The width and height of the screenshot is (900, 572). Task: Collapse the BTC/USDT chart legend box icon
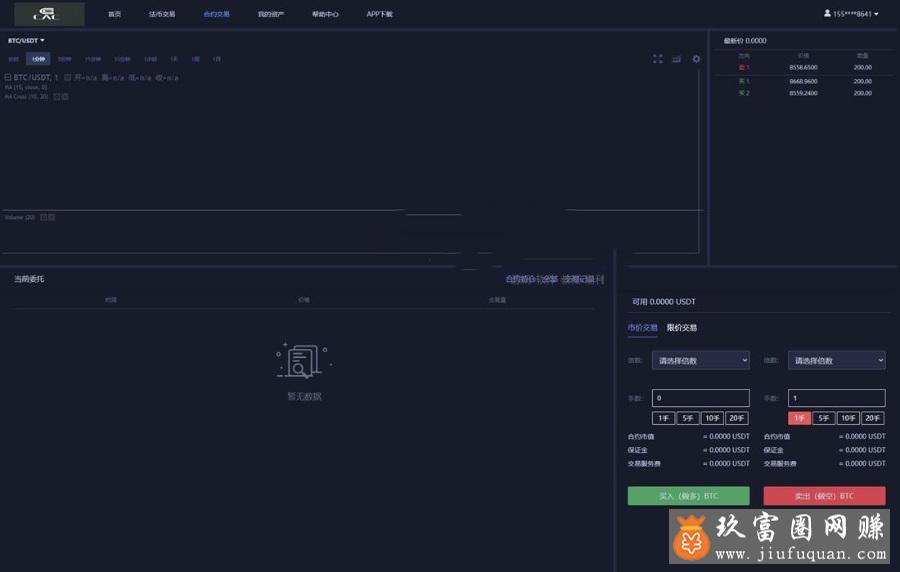pyautogui.click(x=8, y=77)
